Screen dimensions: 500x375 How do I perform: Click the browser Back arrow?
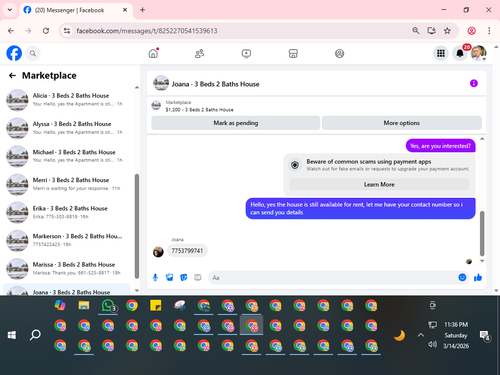tap(11, 31)
